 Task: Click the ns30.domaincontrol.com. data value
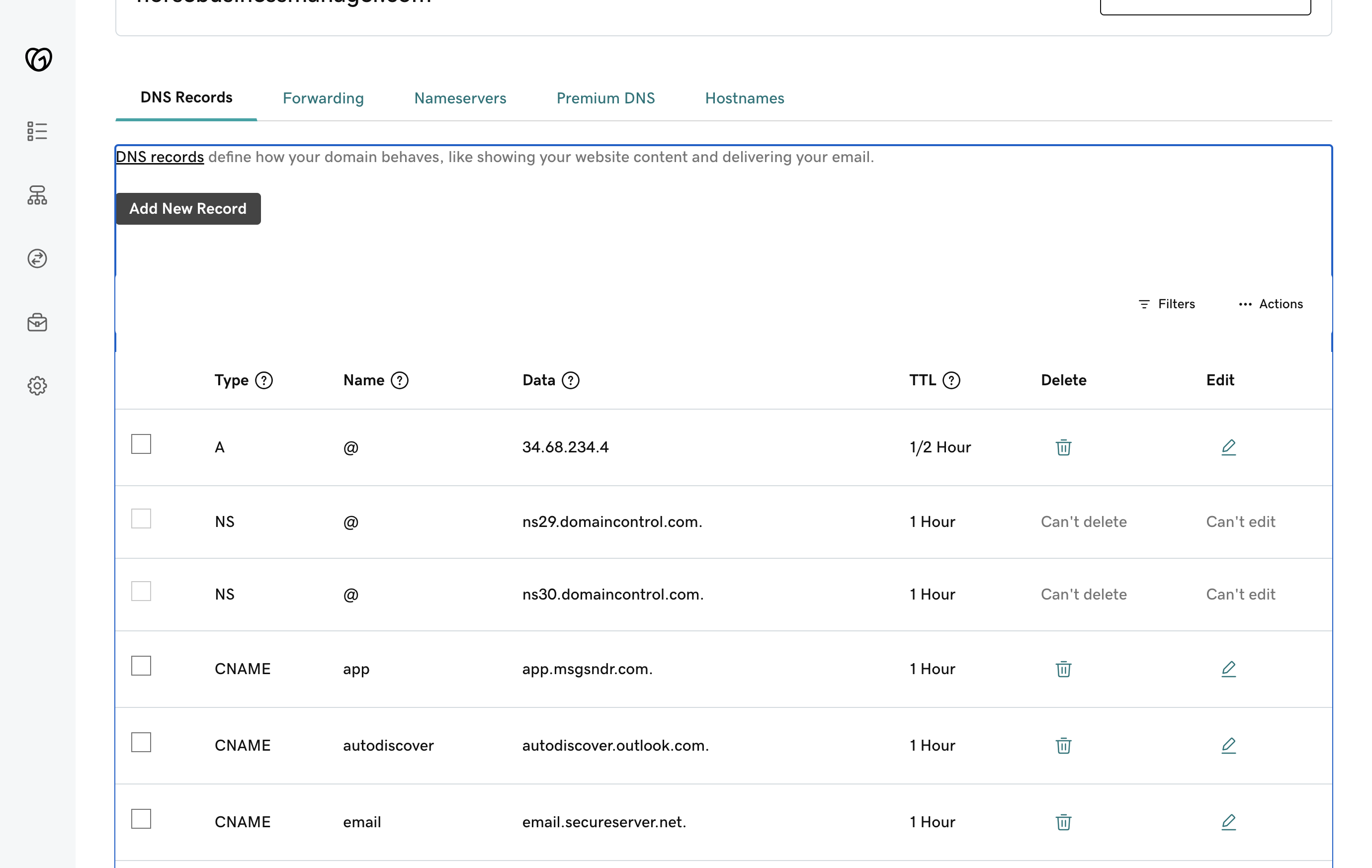coord(613,595)
